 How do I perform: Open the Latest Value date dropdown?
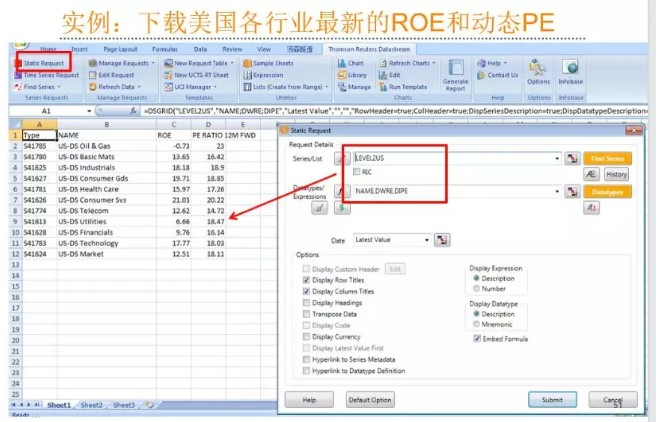[x=427, y=240]
